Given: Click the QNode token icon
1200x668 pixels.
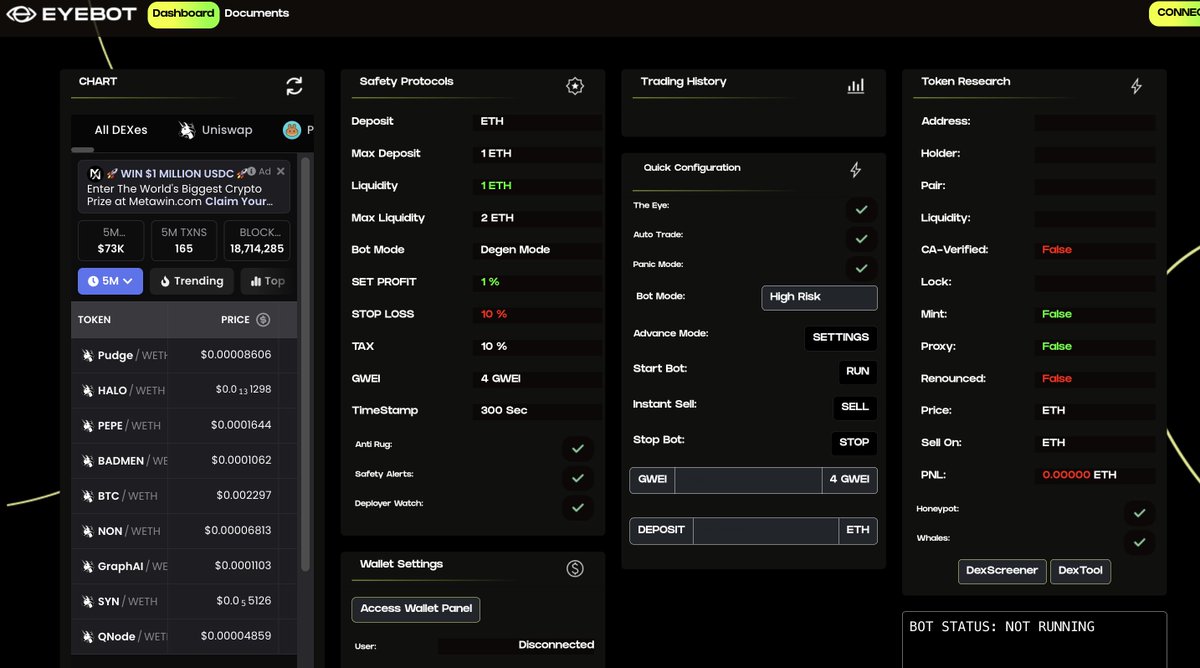Looking at the screenshot, I should point(88,636).
